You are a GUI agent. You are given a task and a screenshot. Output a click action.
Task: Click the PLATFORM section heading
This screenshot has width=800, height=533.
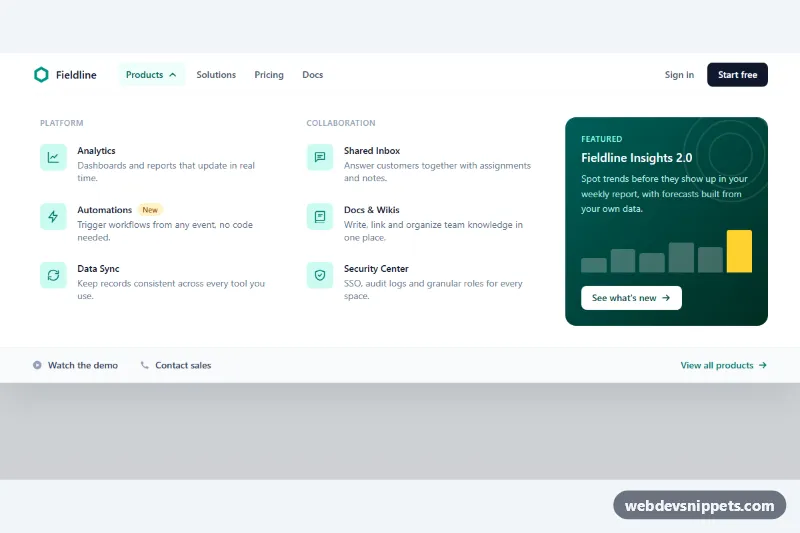(62, 123)
